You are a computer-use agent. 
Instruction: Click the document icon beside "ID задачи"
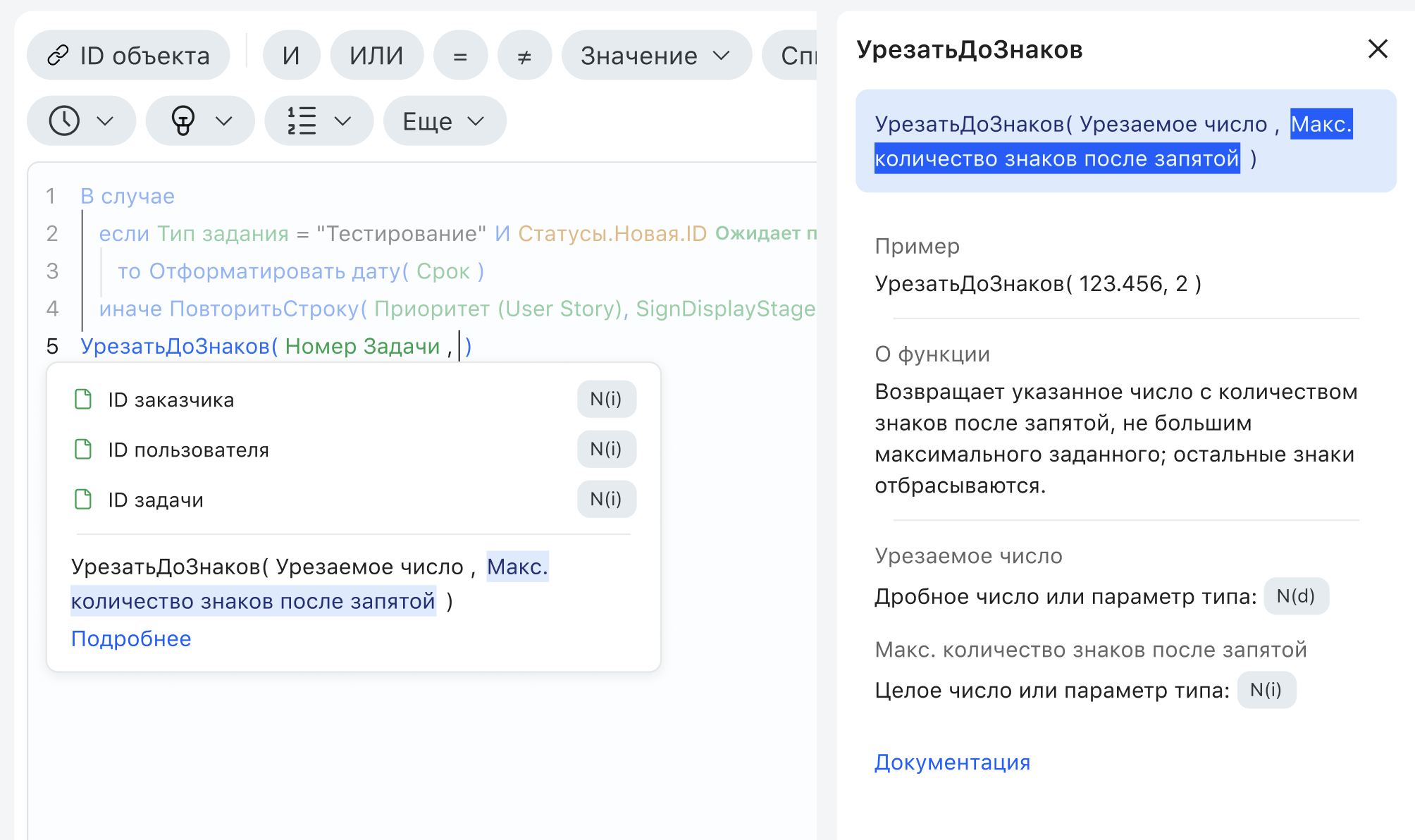click(x=83, y=499)
